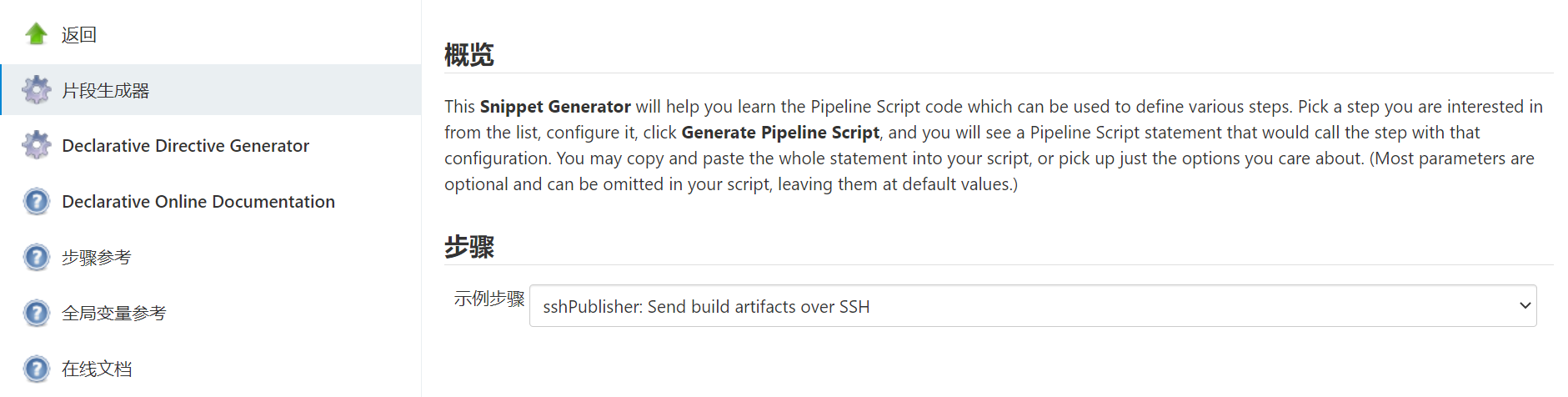The image size is (1568, 397).
Task: Open the 片段生成器 sidebar item
Action: click(106, 91)
